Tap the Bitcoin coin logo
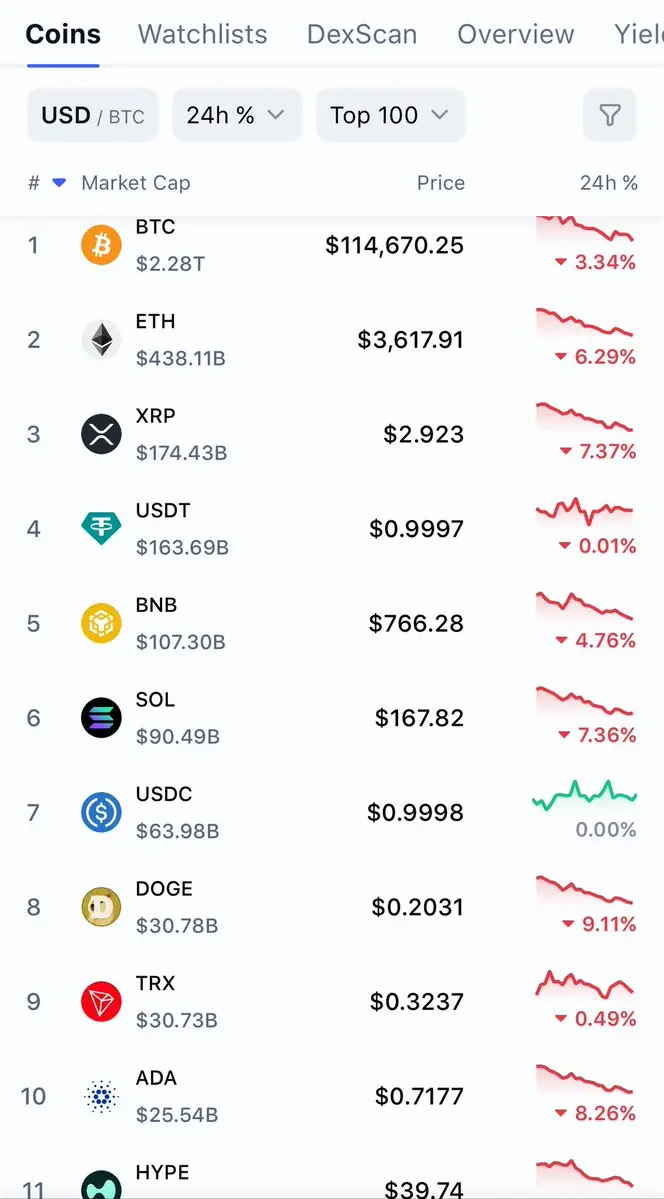This screenshot has width=664, height=1199. (x=101, y=245)
